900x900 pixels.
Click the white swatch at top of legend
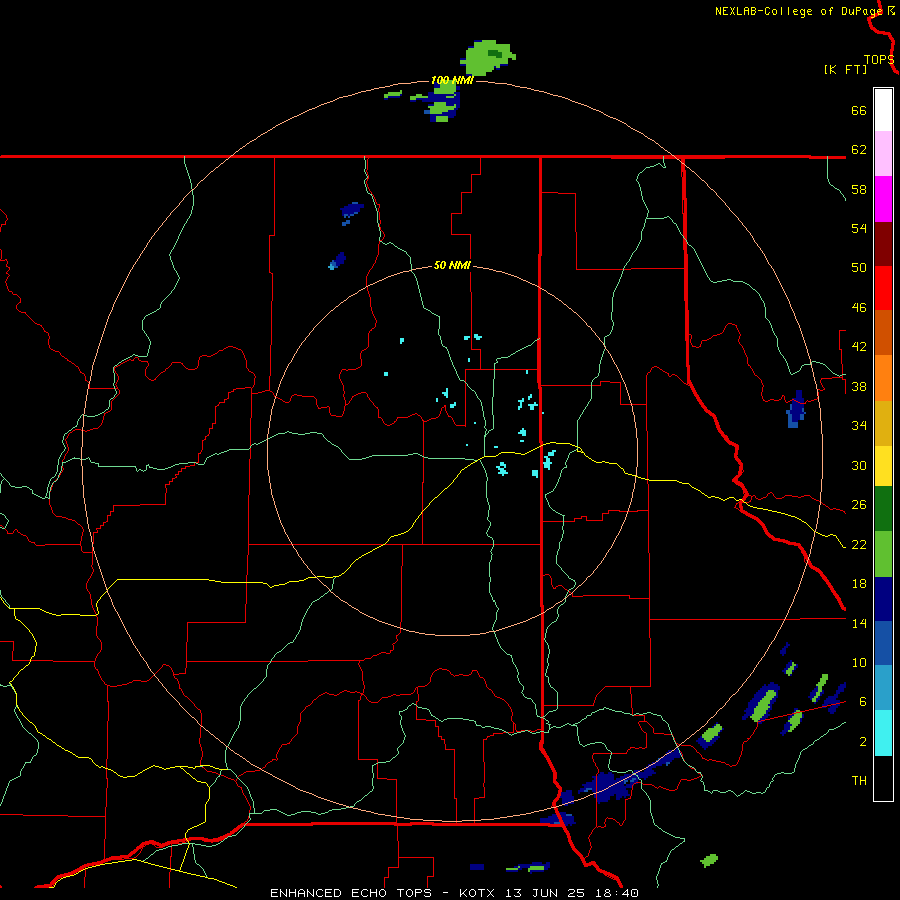coord(883,110)
